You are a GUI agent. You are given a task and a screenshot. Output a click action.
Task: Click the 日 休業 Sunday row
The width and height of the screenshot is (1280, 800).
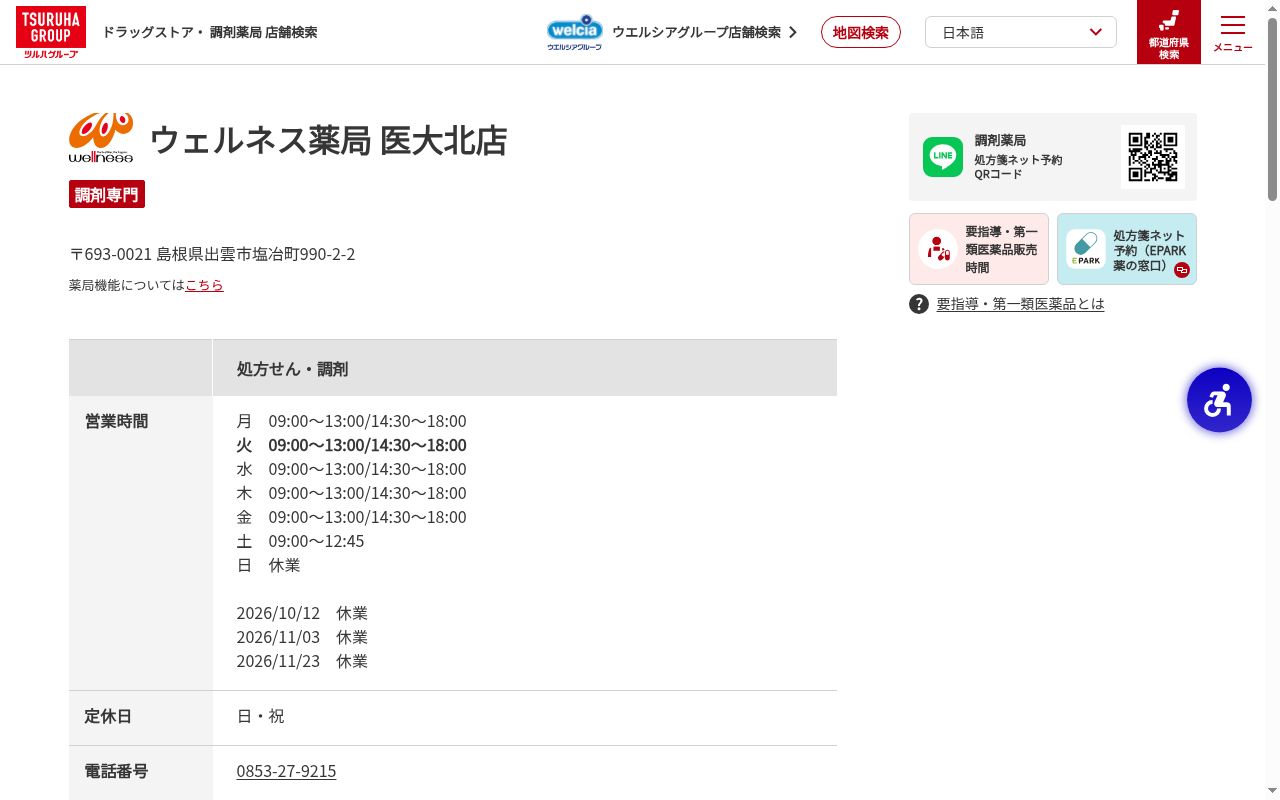268,565
